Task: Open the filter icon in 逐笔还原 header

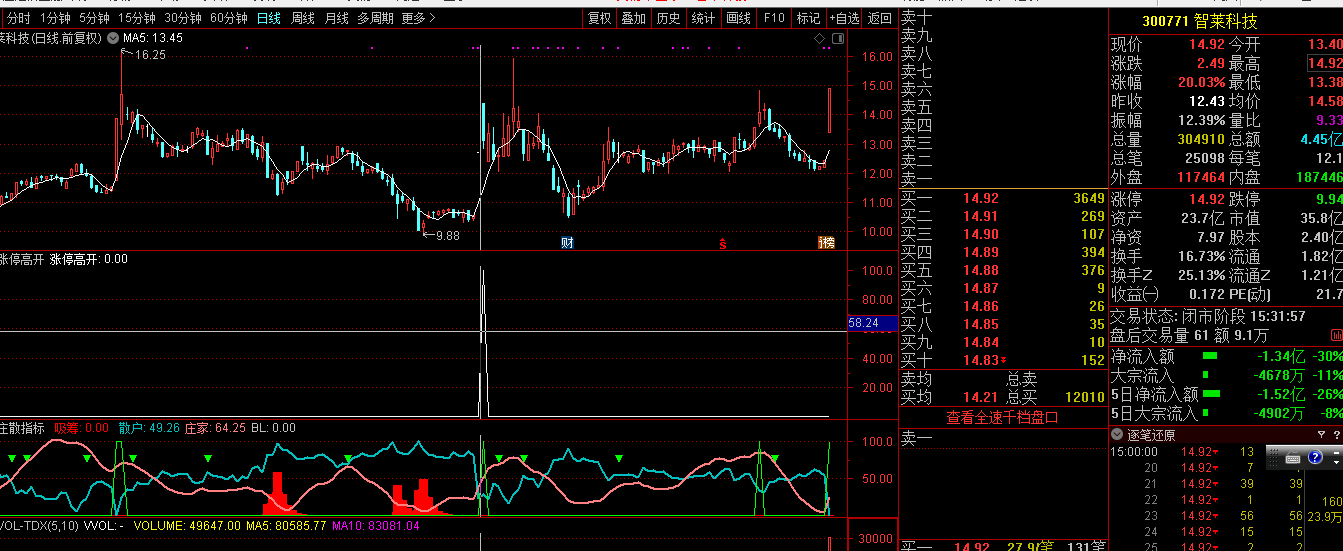Action: 1321,434
